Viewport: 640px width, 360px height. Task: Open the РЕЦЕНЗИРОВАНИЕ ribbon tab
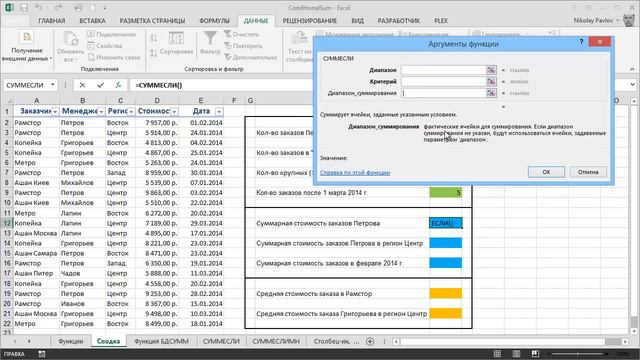[310, 20]
